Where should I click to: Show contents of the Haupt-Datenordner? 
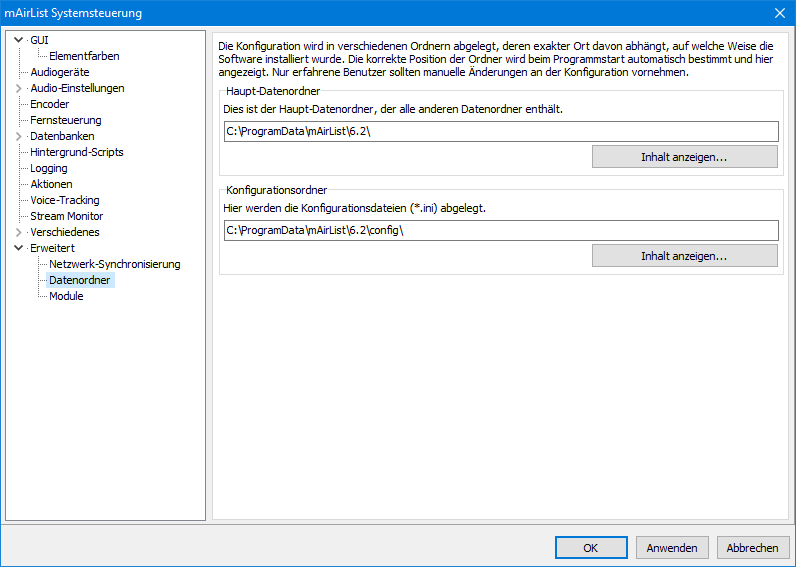(684, 157)
